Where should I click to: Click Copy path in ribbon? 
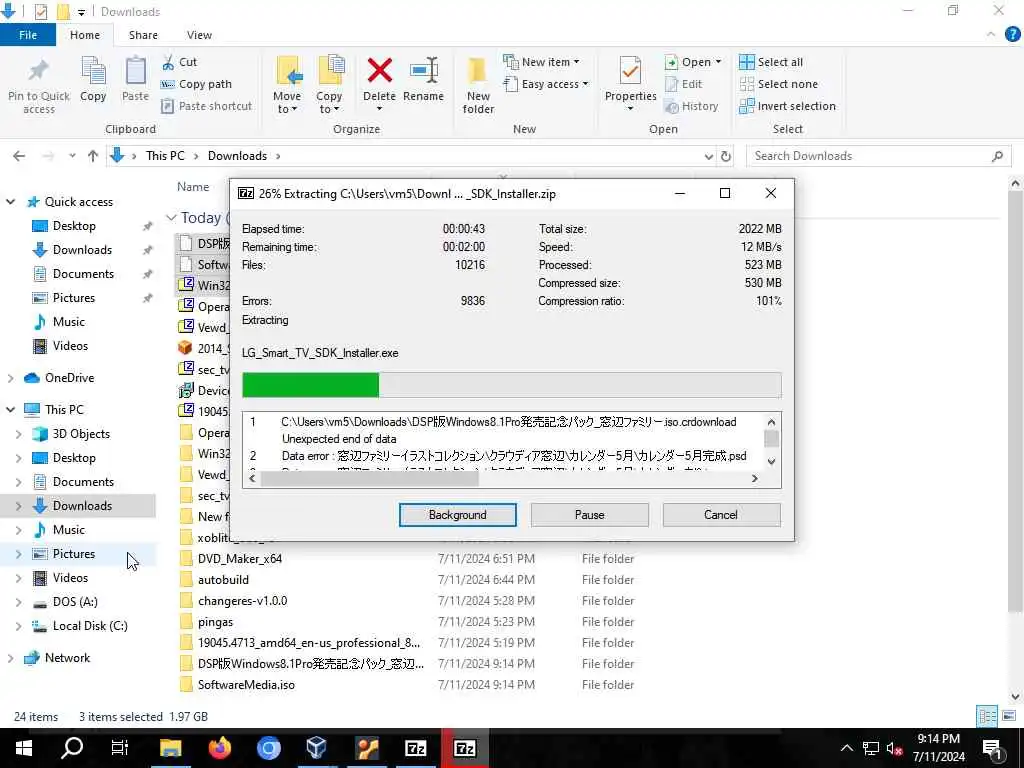click(x=197, y=84)
